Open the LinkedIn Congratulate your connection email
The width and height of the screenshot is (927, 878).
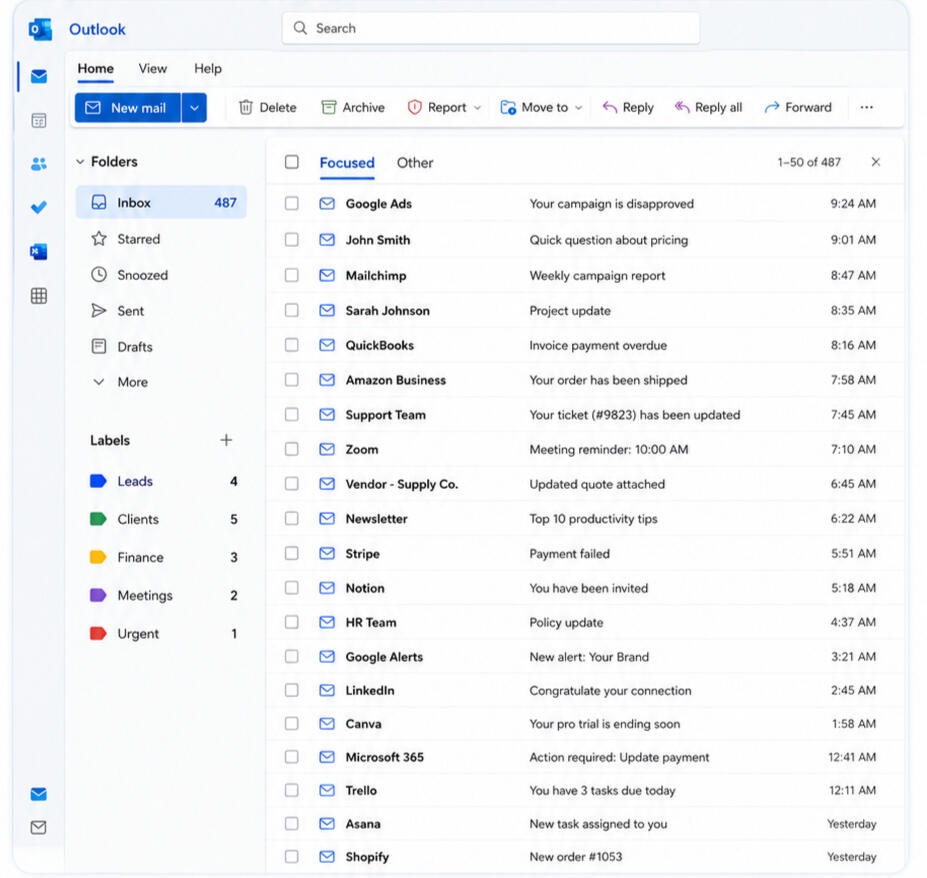585,690
